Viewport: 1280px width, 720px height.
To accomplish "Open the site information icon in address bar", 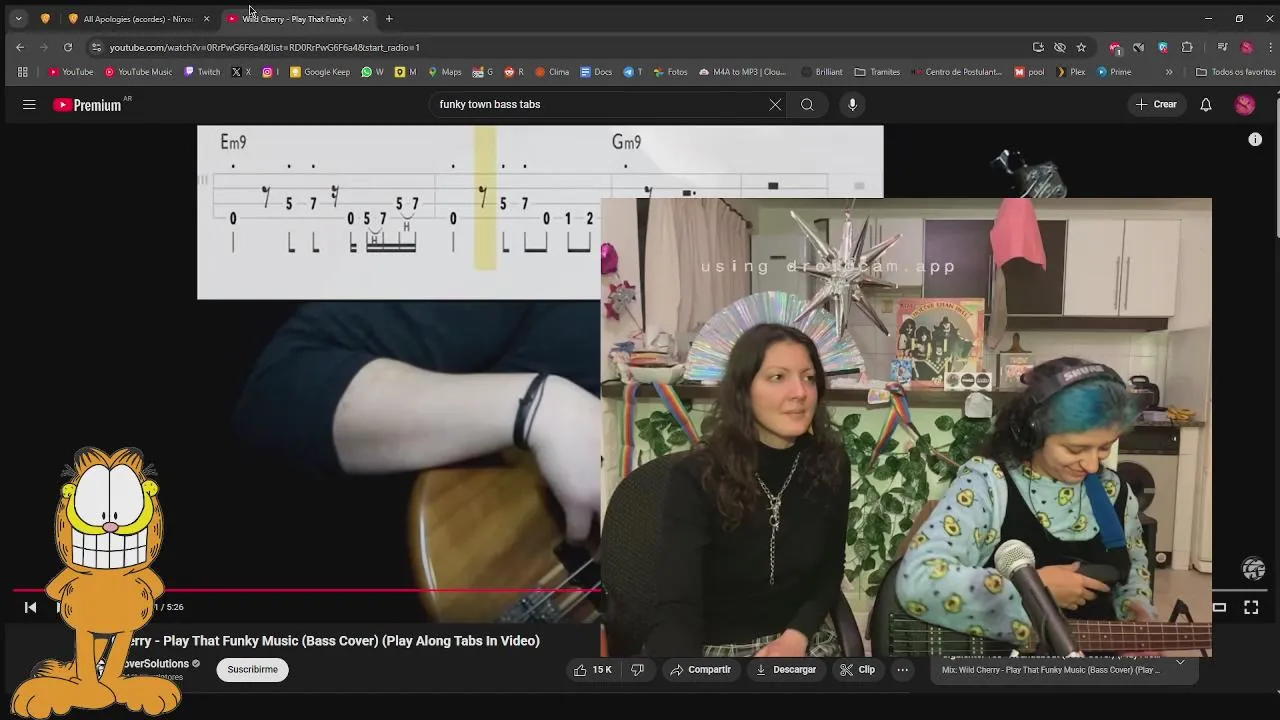I will click(96, 47).
